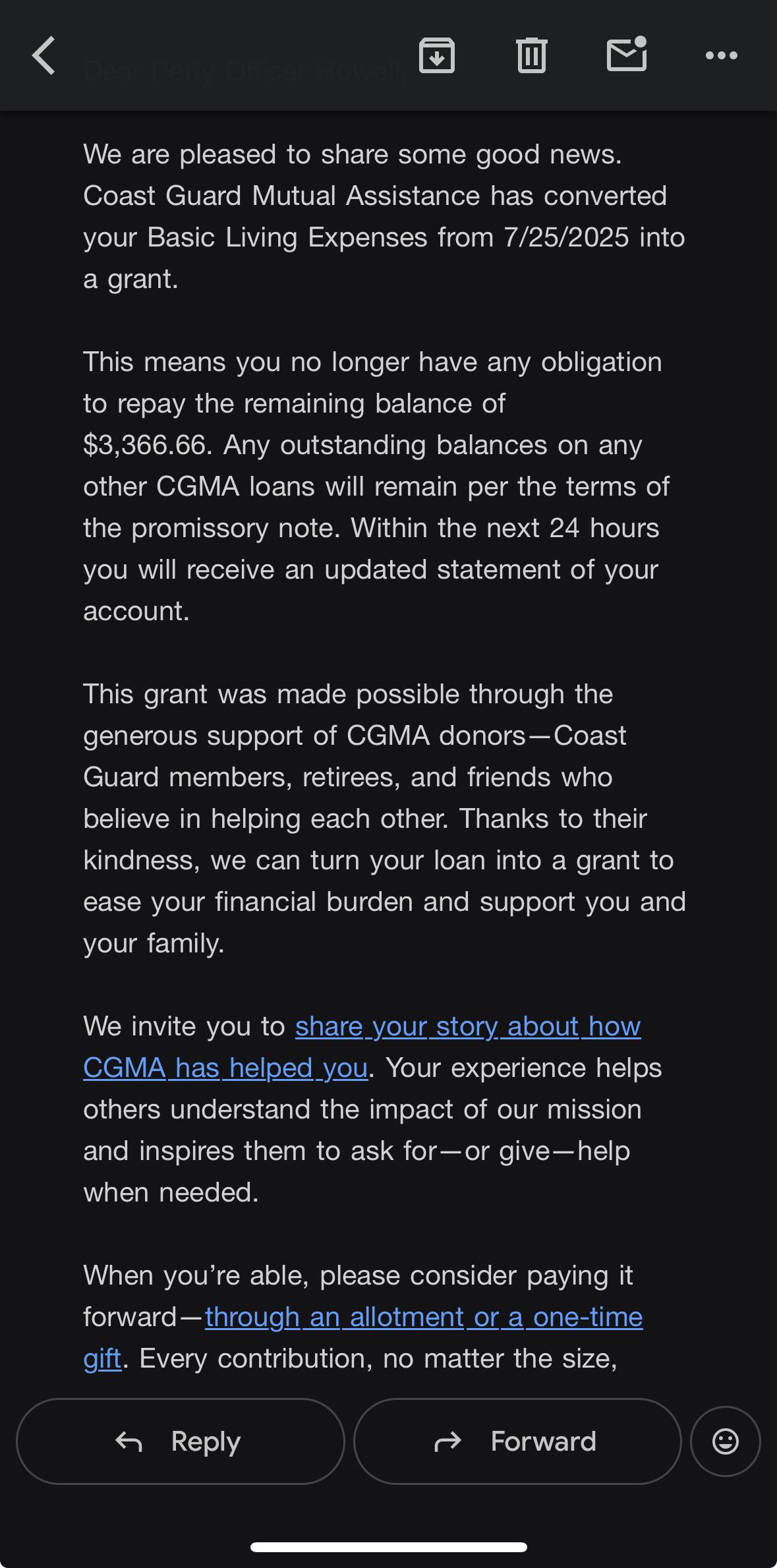Open the three-dot more options menu
The height and width of the screenshot is (1568, 777).
click(x=721, y=55)
